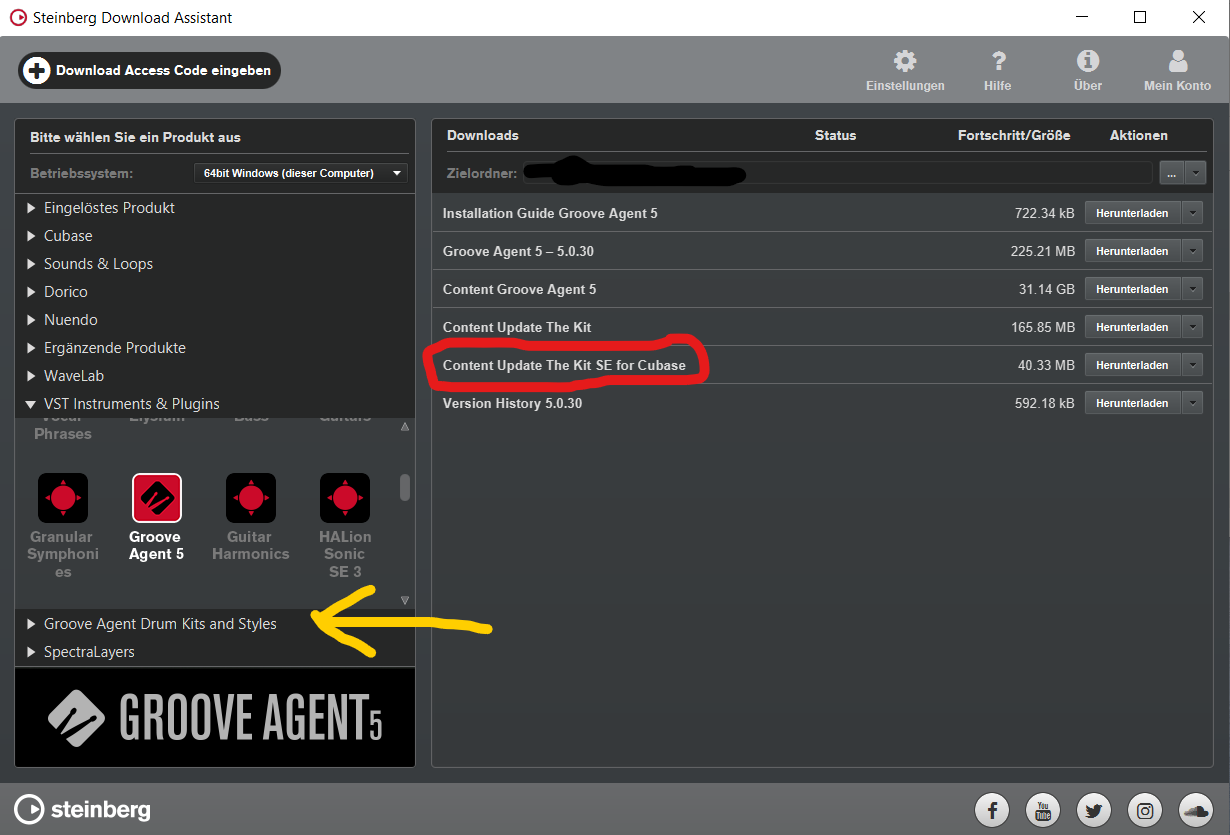Click Download Access Code eingeben button
This screenshot has height=835, width=1230.
tap(150, 70)
